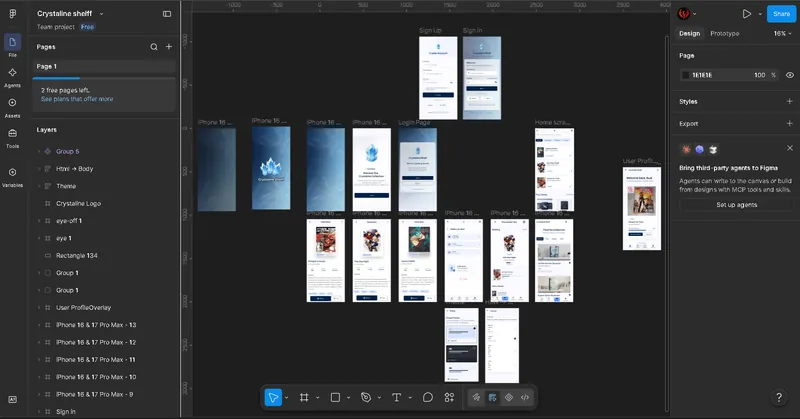Screen dimensions: 800x419
Task: Open See plans that offer more link
Action: (x=77, y=99)
